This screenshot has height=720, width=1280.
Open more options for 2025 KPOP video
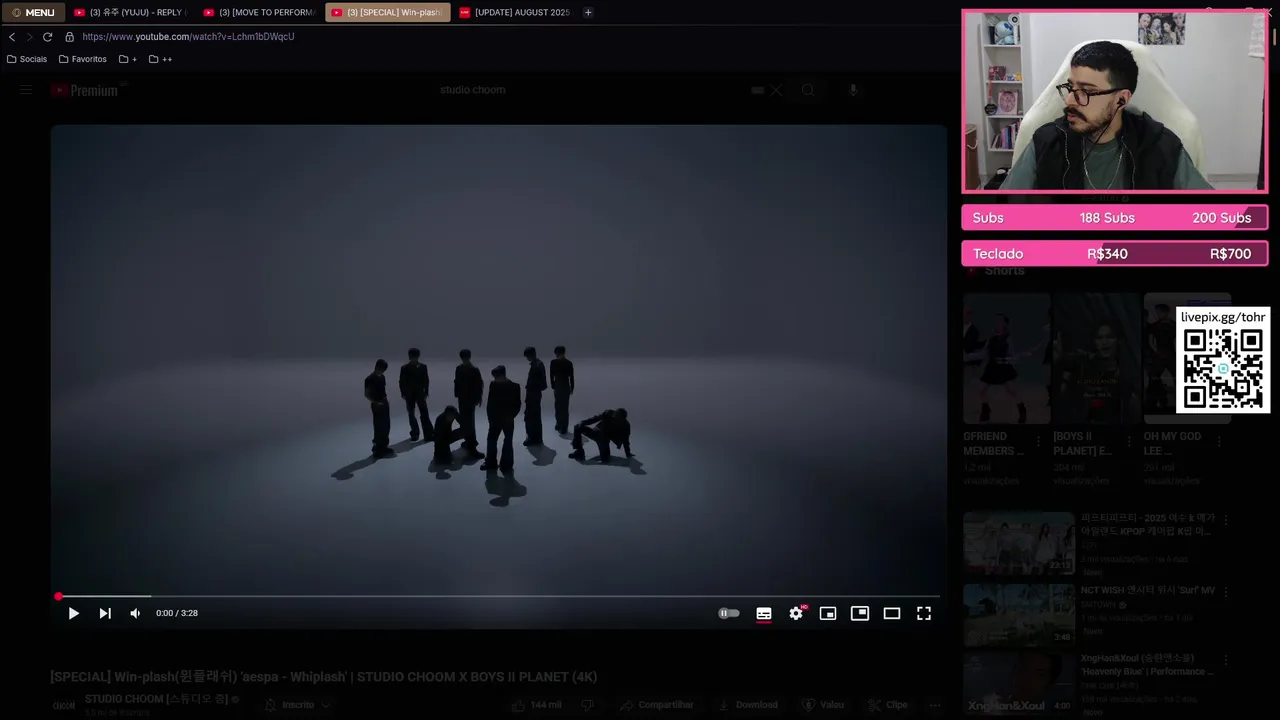point(1226,519)
